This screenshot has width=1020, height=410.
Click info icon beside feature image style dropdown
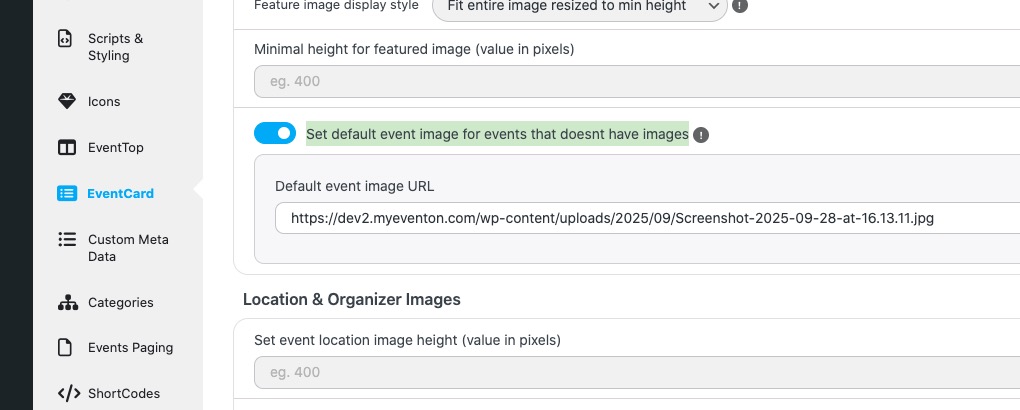tap(740, 6)
